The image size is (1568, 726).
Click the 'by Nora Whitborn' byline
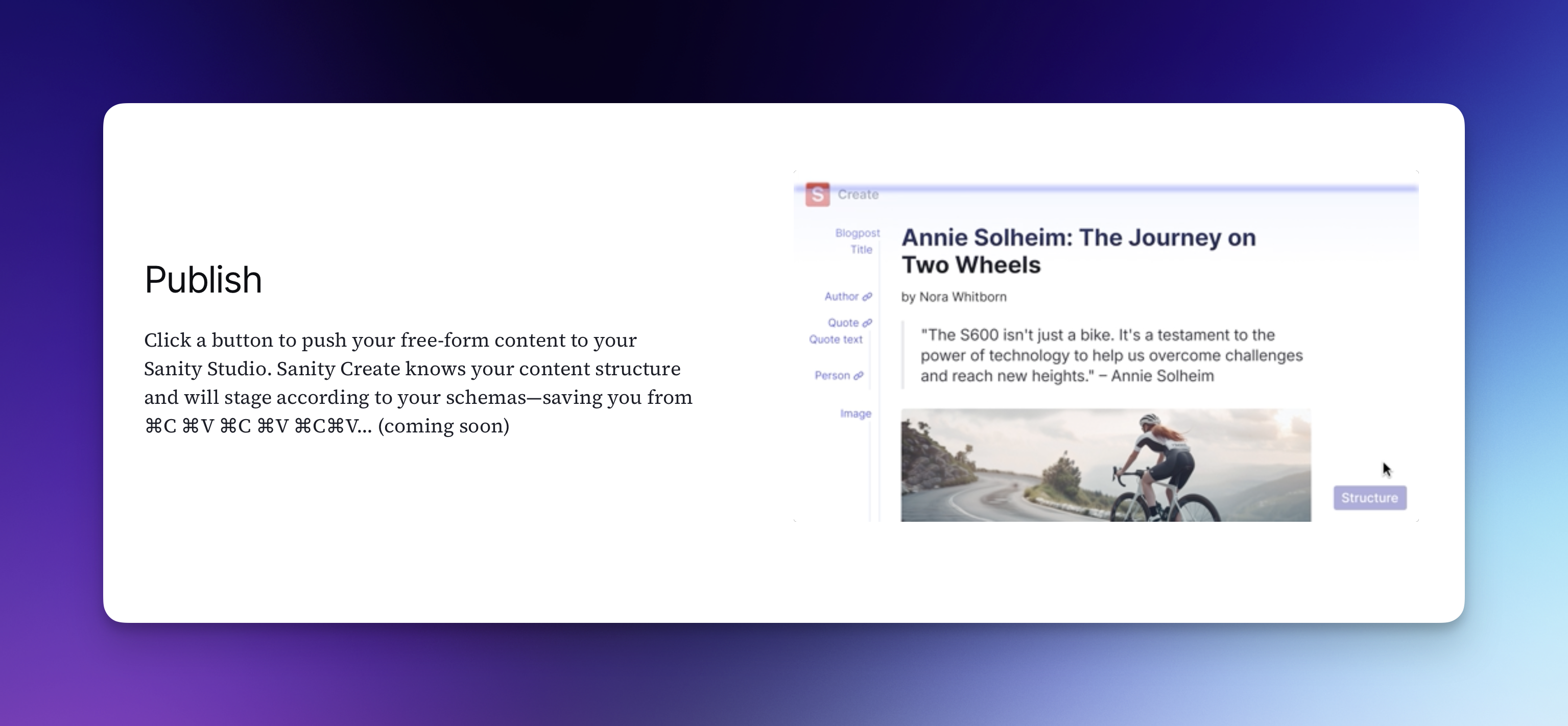click(953, 297)
